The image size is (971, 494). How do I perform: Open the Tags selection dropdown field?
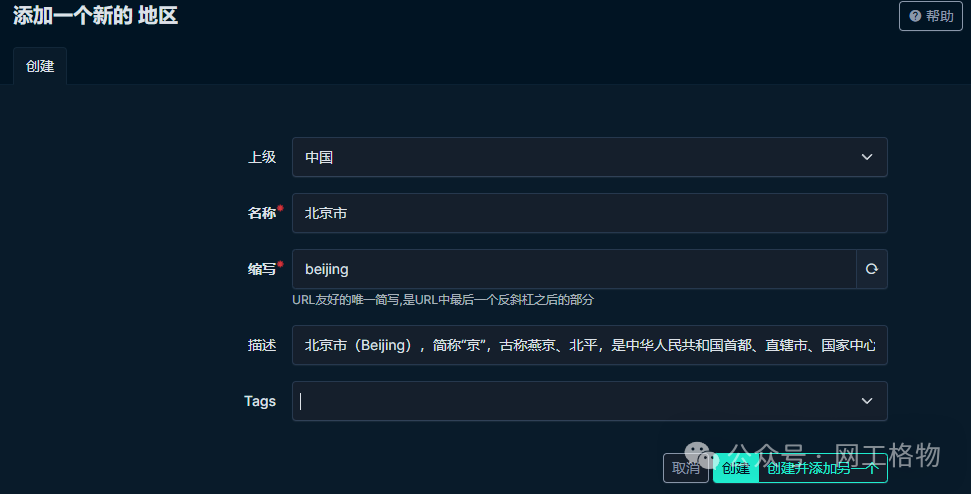[590, 401]
